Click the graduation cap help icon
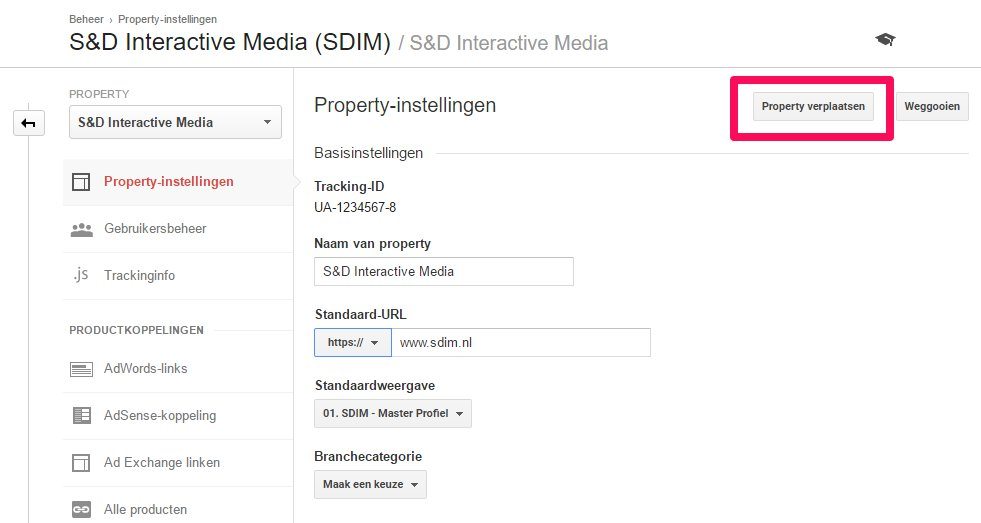Viewport: 981px width, 523px height. pyautogui.click(x=885, y=40)
